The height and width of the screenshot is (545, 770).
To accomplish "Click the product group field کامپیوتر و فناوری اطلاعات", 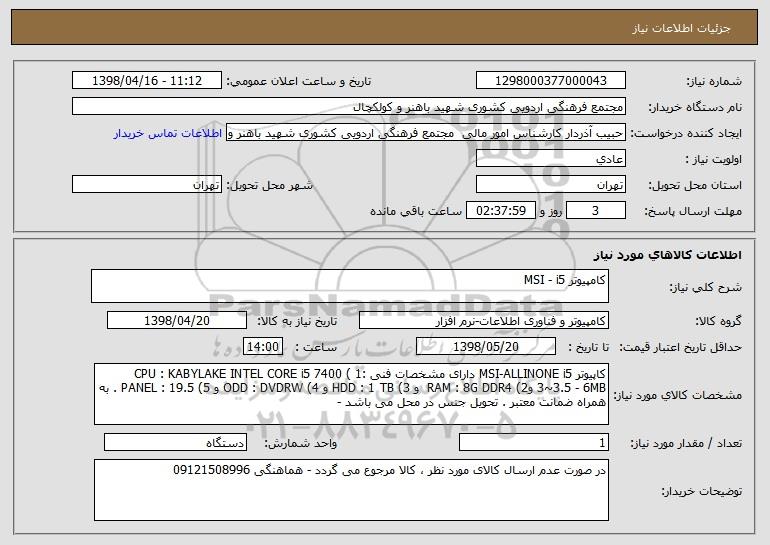I will [484, 321].
